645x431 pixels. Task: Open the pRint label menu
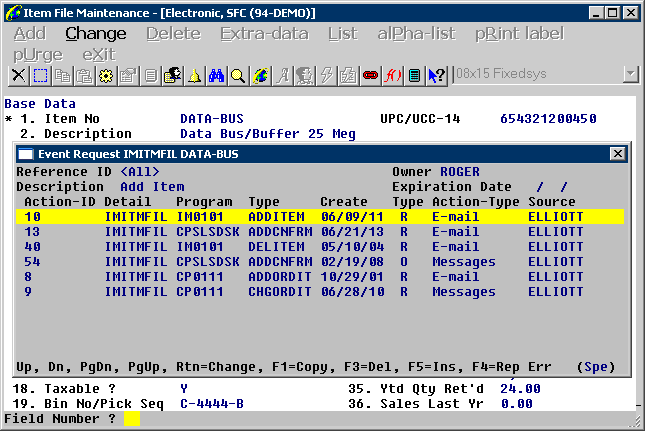pos(520,33)
